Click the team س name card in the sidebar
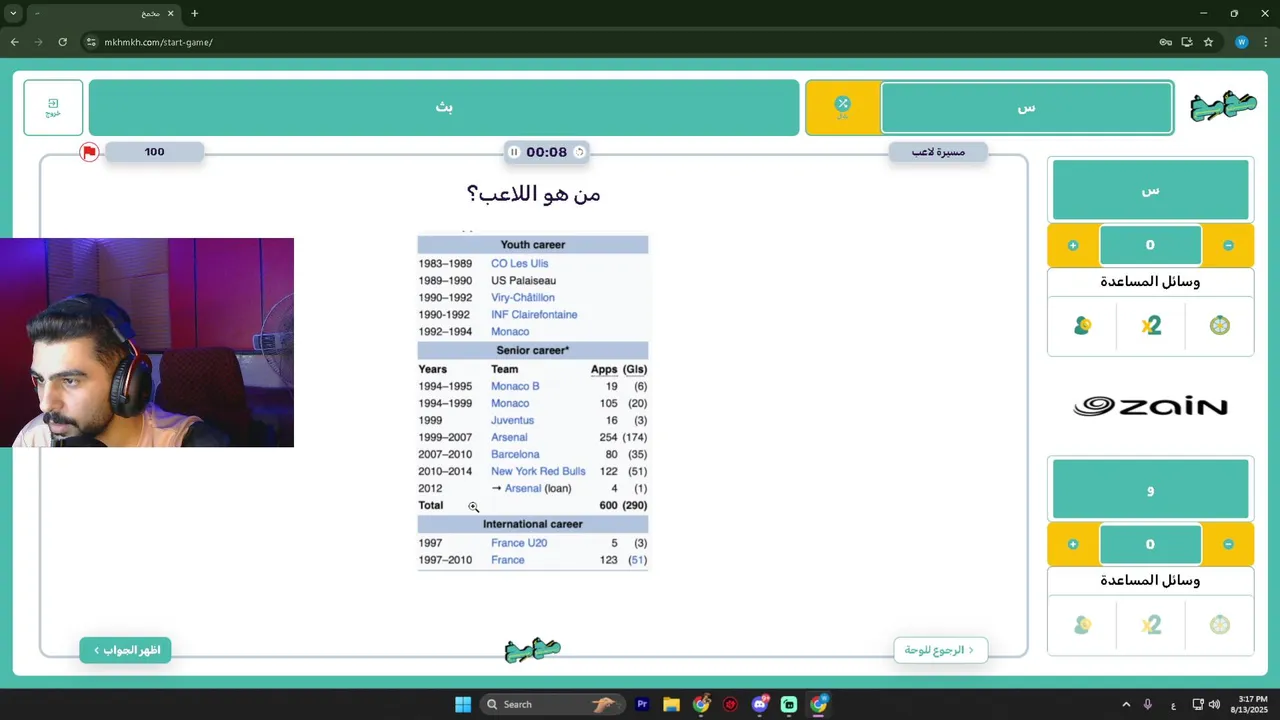 click(x=1150, y=189)
